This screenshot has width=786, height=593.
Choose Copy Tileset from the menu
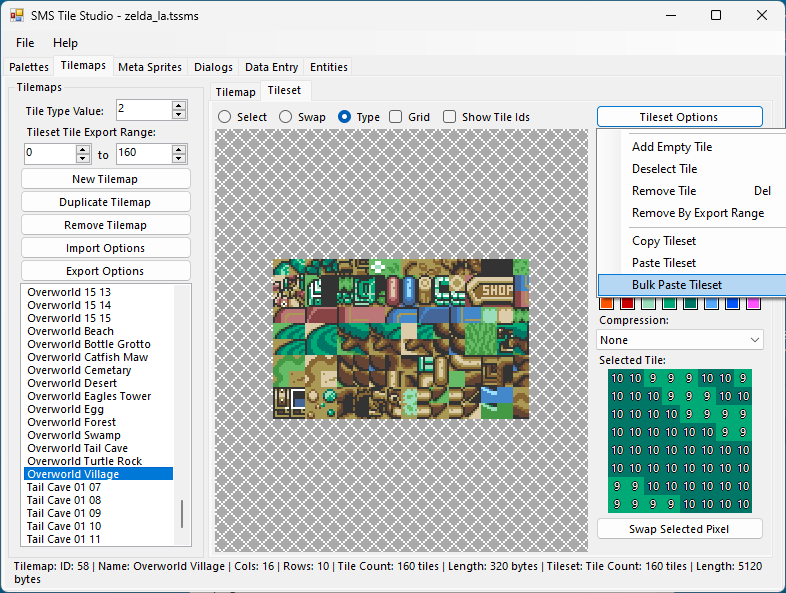(x=692, y=241)
